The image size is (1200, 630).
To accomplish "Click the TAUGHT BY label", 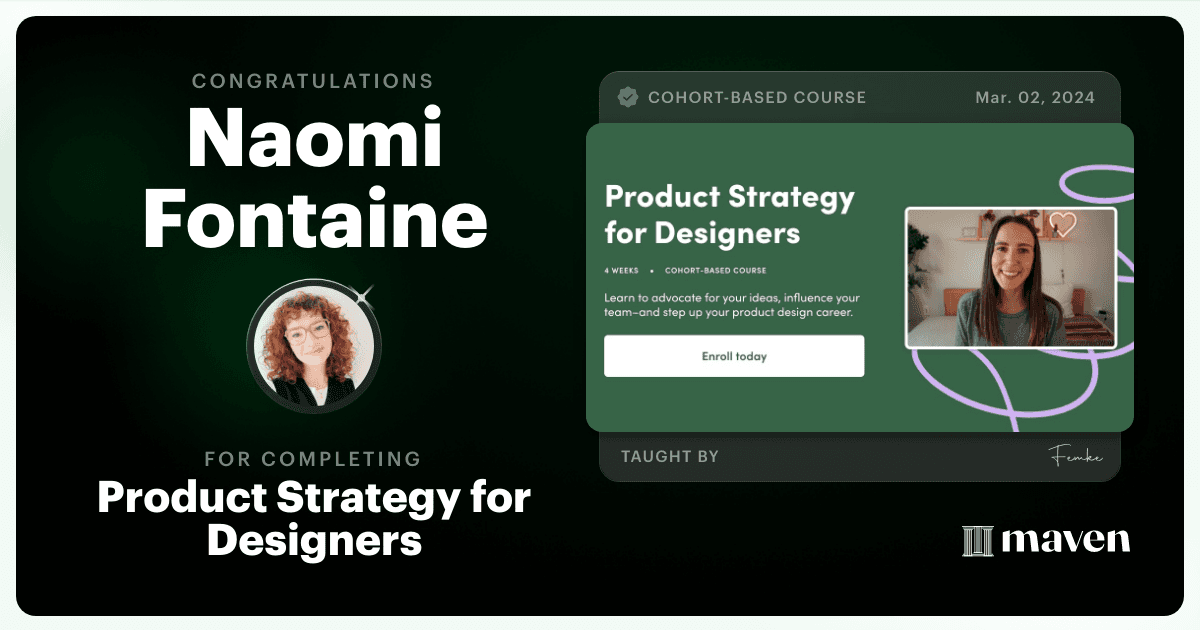I will coord(670,457).
